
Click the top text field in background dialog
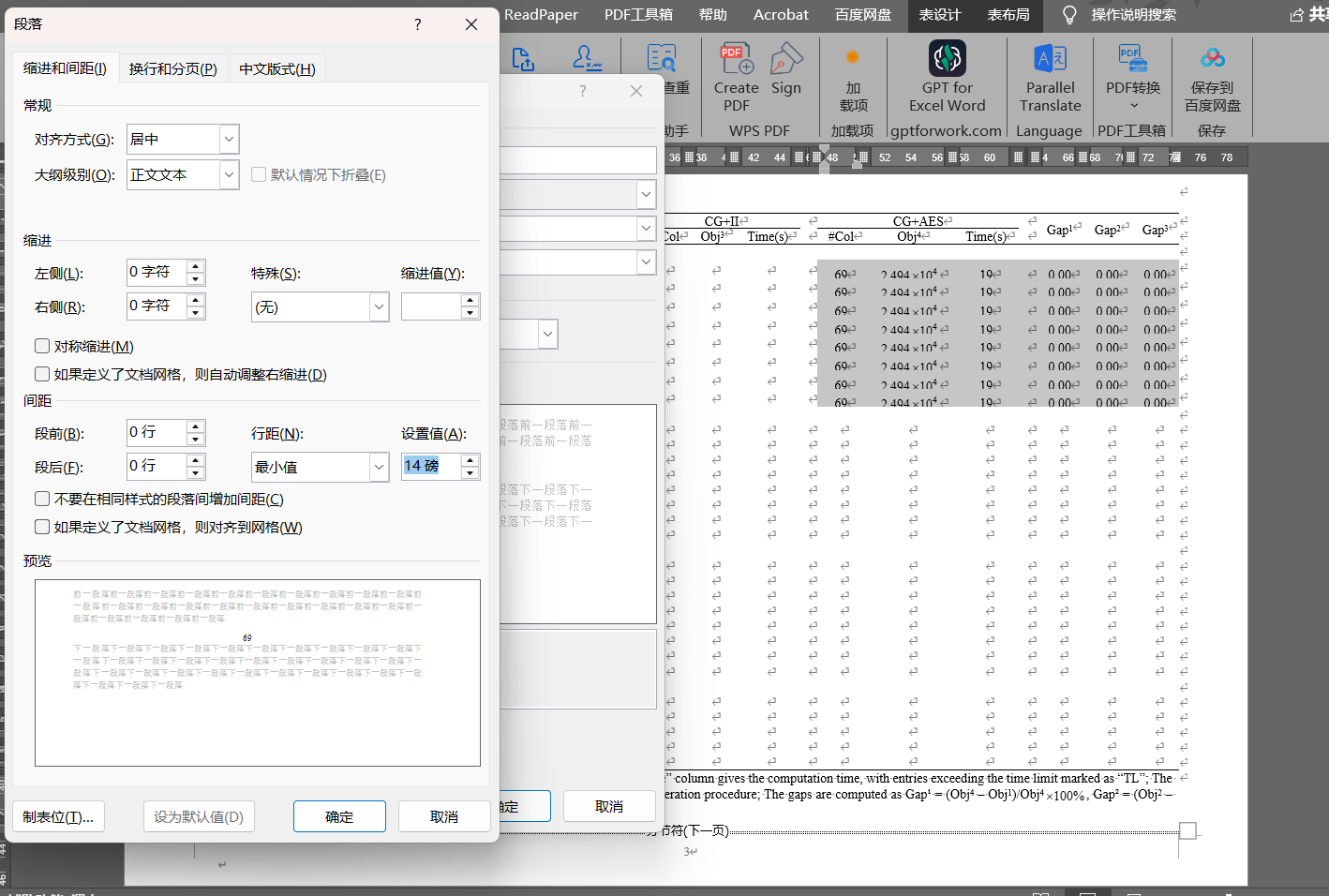click(x=577, y=160)
